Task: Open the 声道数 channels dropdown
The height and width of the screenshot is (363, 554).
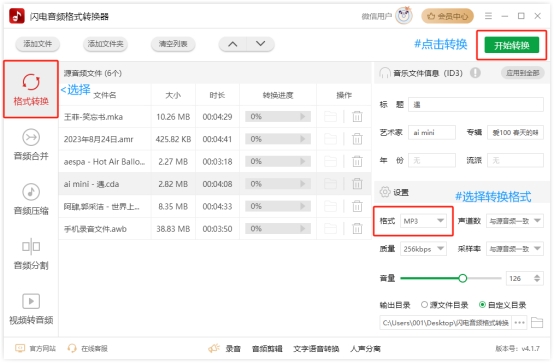Action: pos(515,221)
